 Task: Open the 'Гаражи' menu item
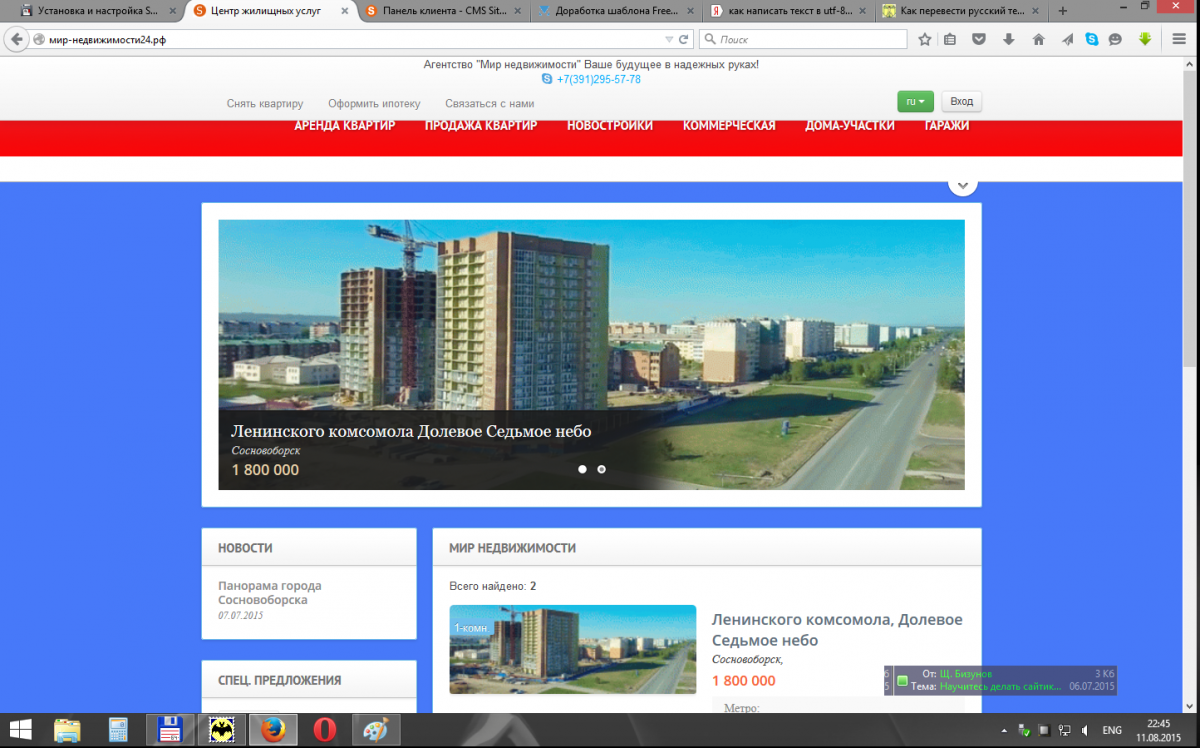pyautogui.click(x=947, y=126)
